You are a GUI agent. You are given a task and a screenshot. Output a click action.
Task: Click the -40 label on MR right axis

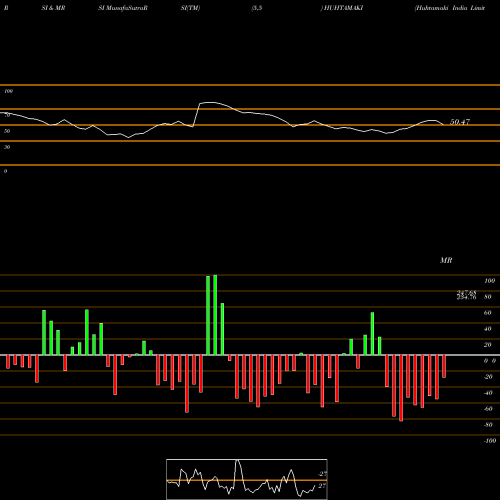[488, 393]
